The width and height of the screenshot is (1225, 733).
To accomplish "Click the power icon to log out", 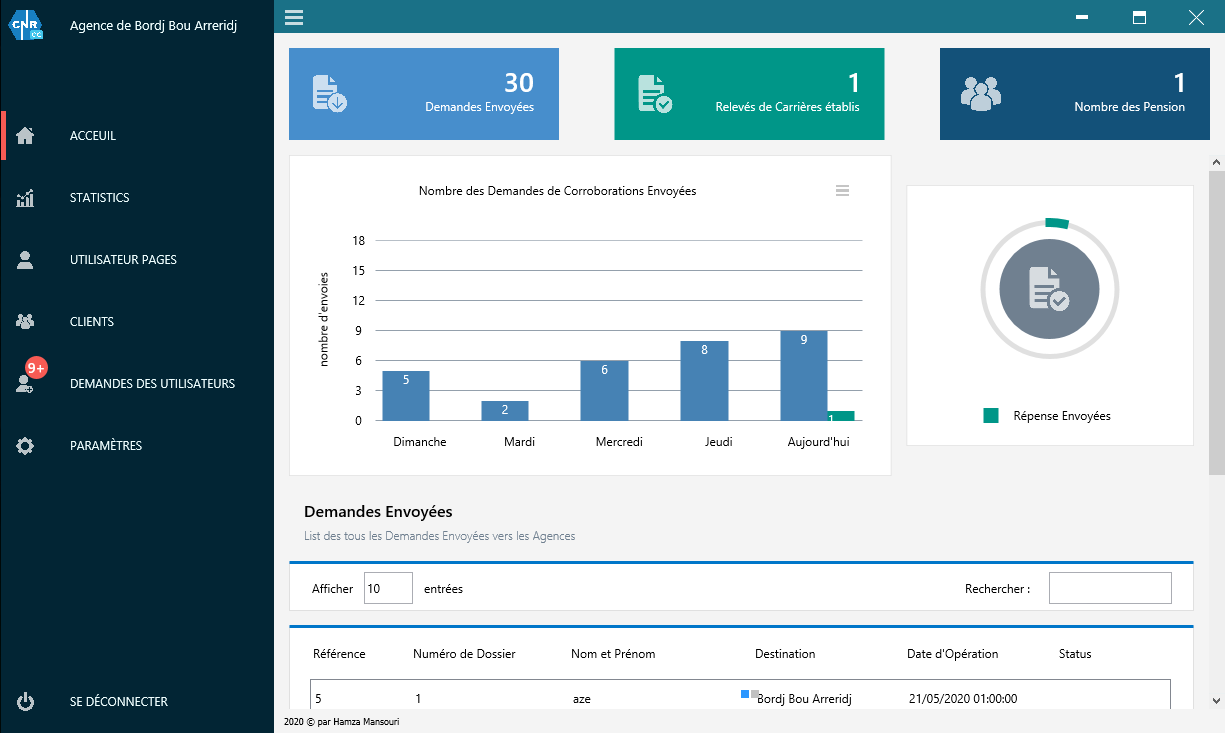I will pyautogui.click(x=26, y=702).
